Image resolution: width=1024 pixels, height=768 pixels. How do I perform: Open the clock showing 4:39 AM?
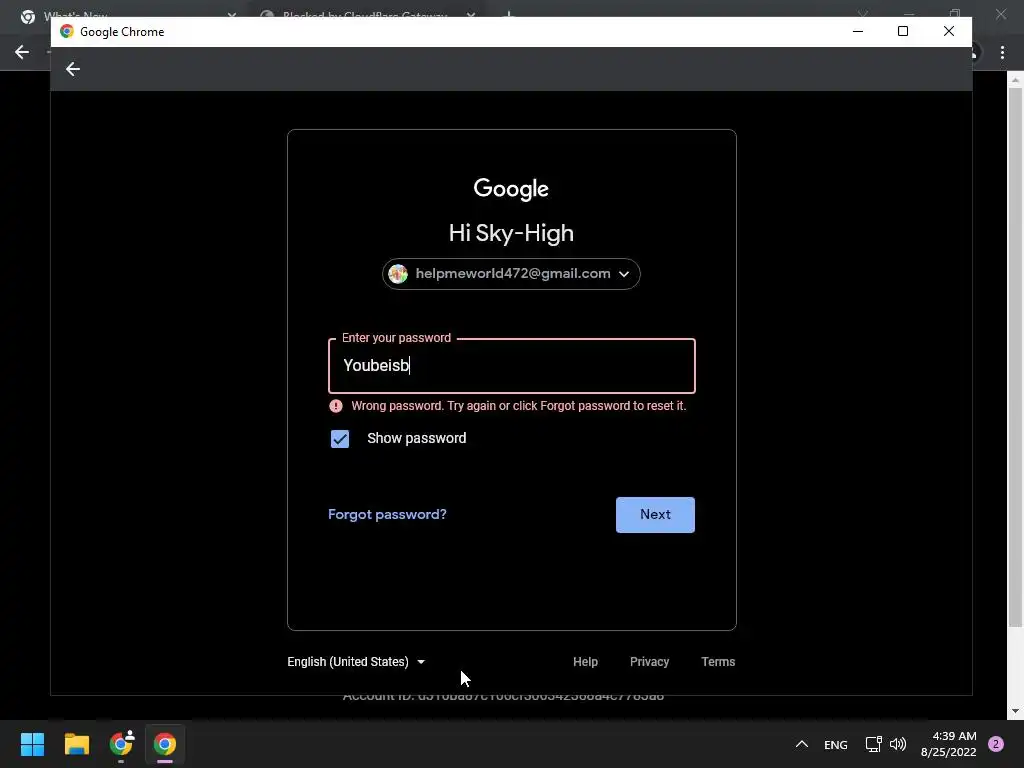[x=949, y=744]
